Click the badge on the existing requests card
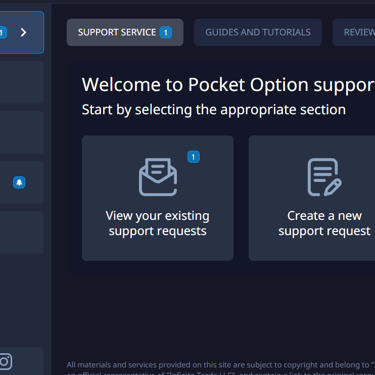The width and height of the screenshot is (375, 375). click(x=193, y=157)
